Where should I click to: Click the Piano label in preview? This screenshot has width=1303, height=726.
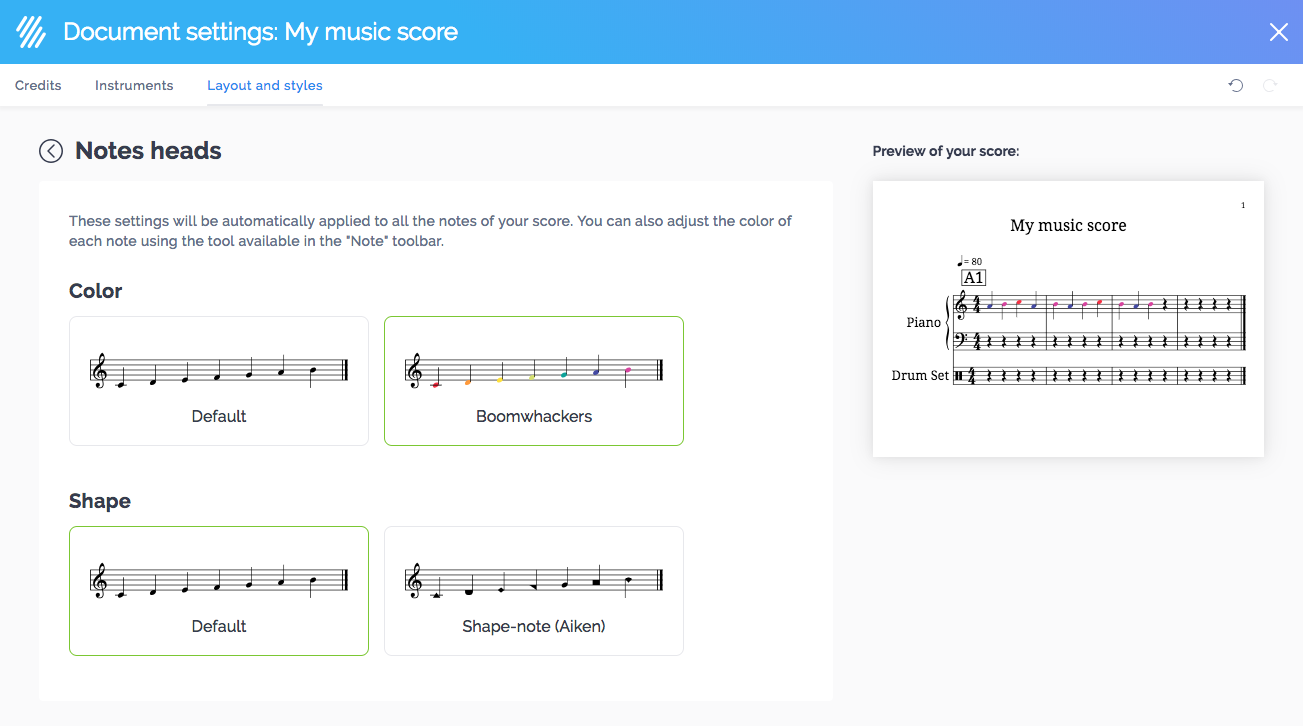coord(923,323)
